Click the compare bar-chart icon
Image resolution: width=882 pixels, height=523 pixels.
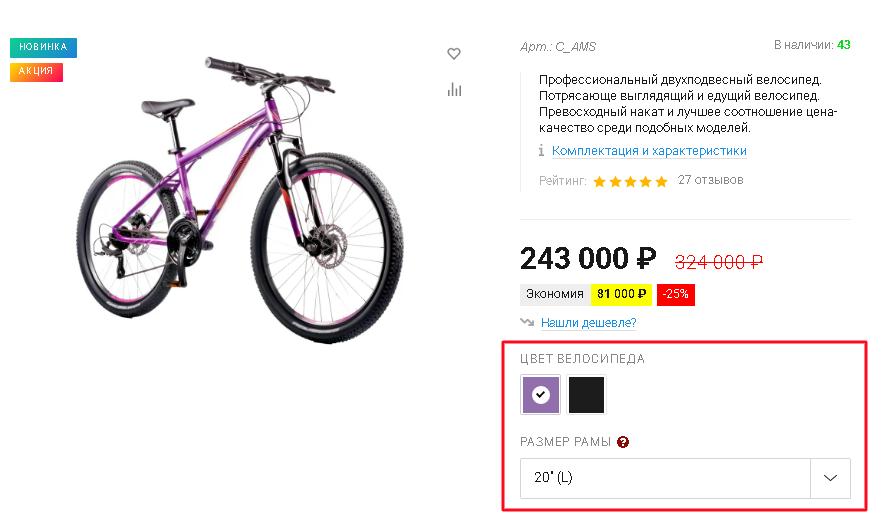pyautogui.click(x=454, y=89)
